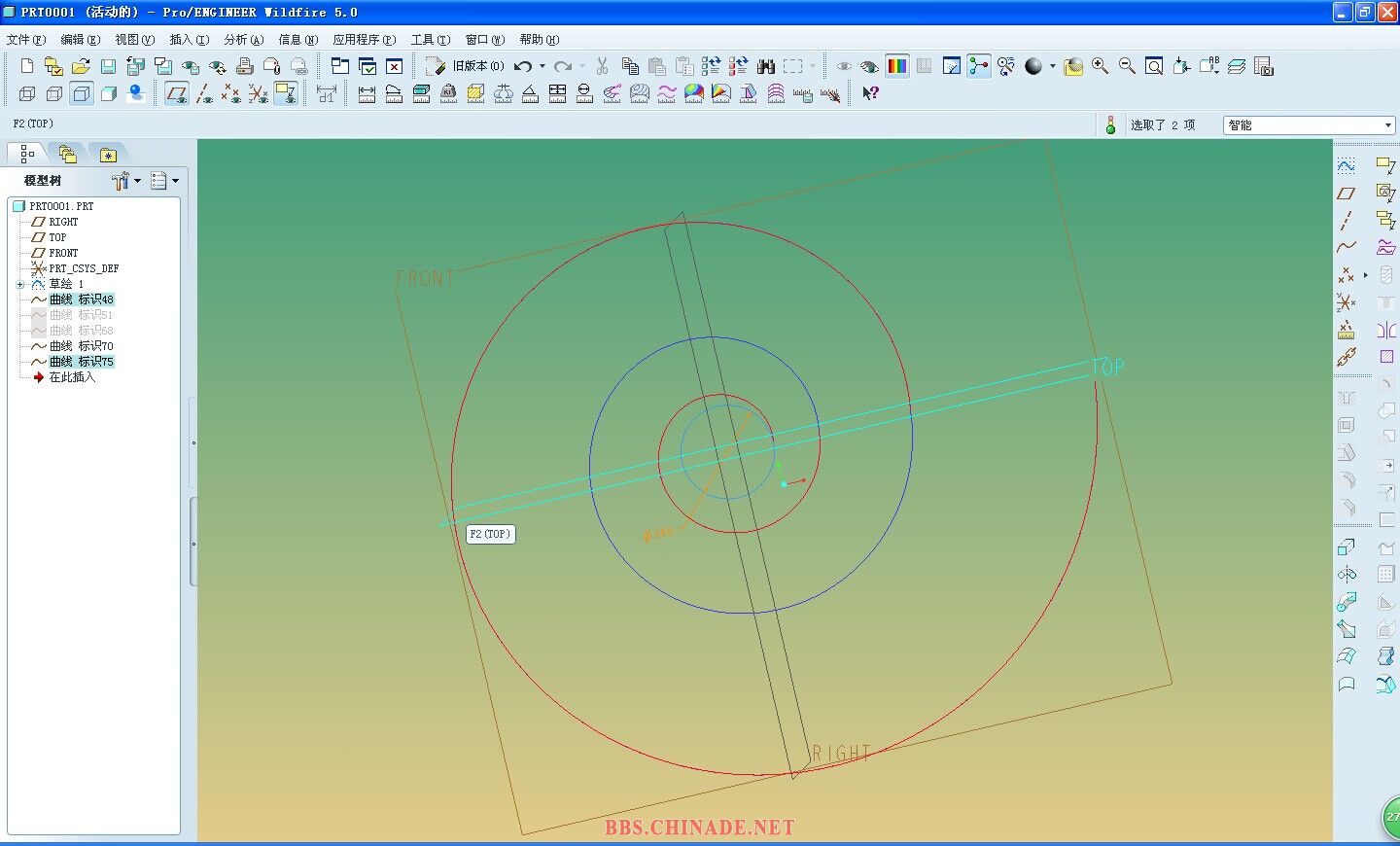The image size is (1400, 846).
Task: Click the 在此插入 marker in tree
Action: [x=72, y=377]
